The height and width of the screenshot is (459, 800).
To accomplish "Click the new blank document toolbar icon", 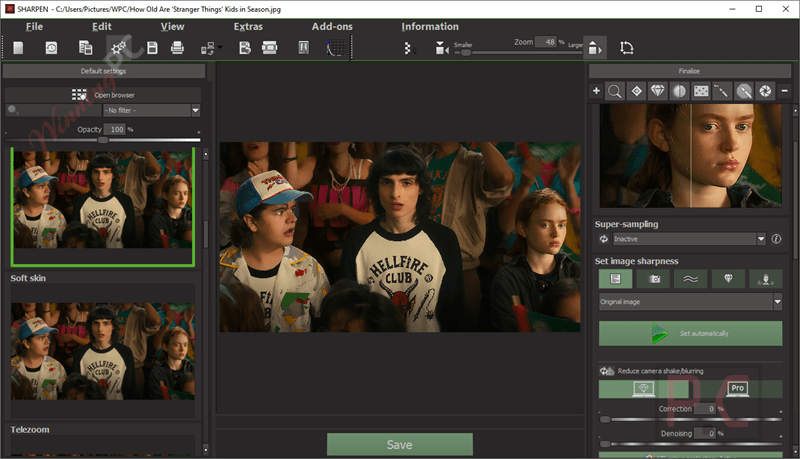I will pyautogui.click(x=18, y=48).
